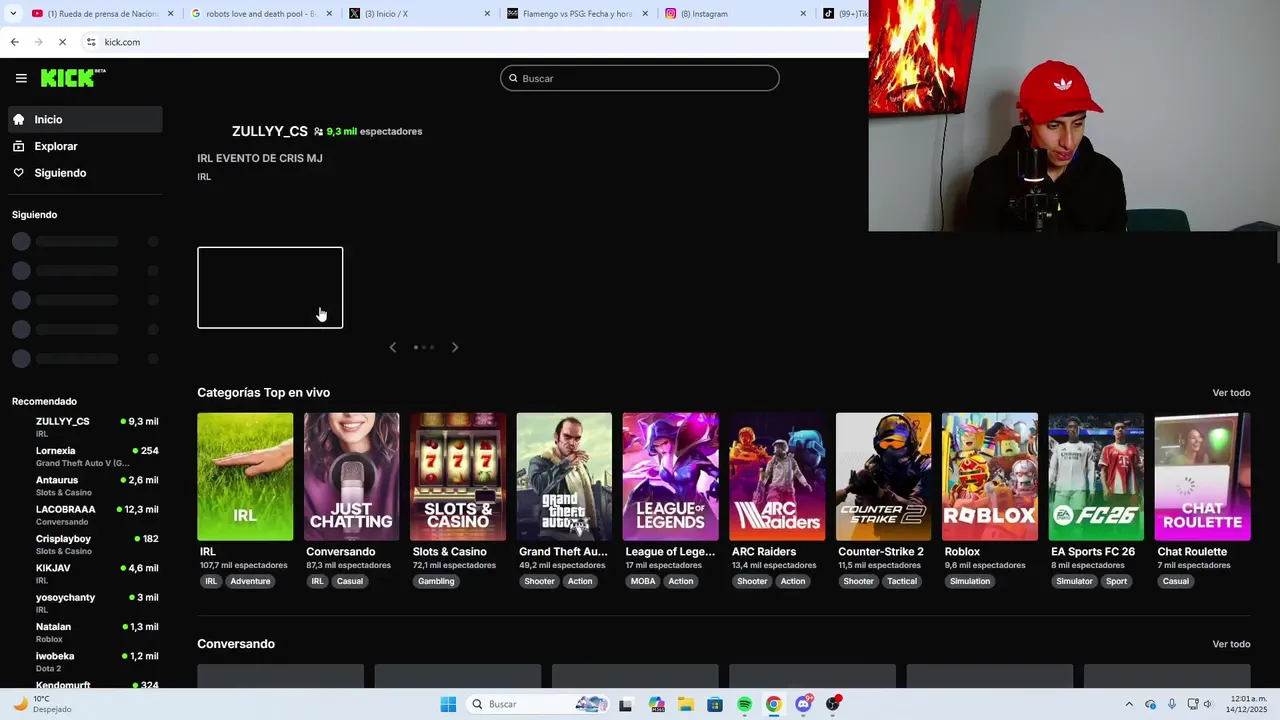
Task: Stop page loading with the X button
Action: pos(62,42)
